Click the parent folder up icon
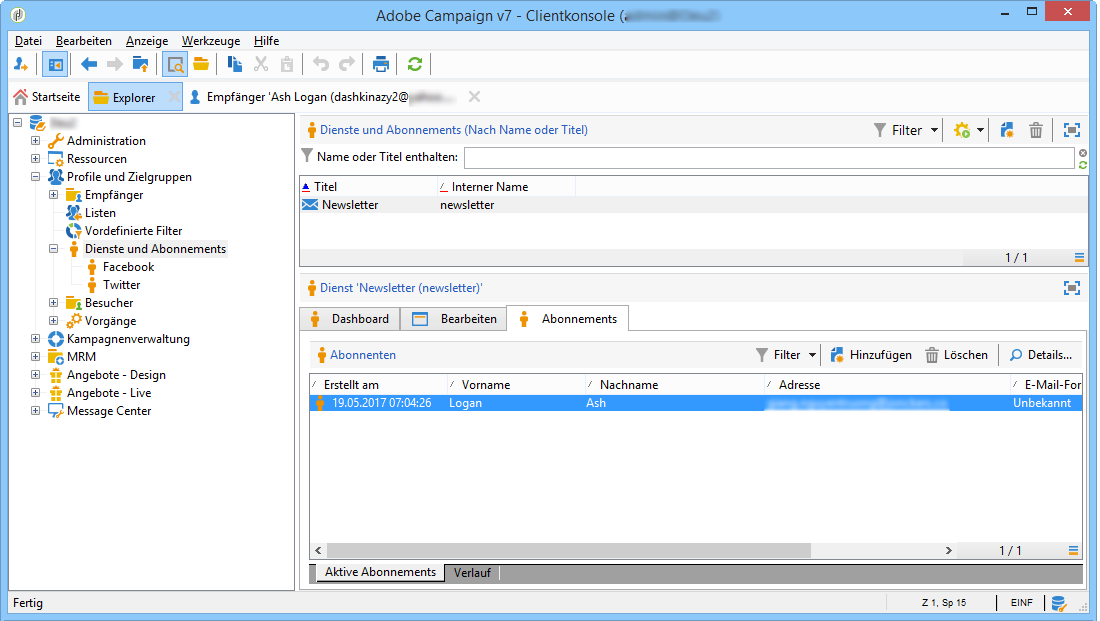Image resolution: width=1100 pixels, height=621 pixels. click(140, 65)
